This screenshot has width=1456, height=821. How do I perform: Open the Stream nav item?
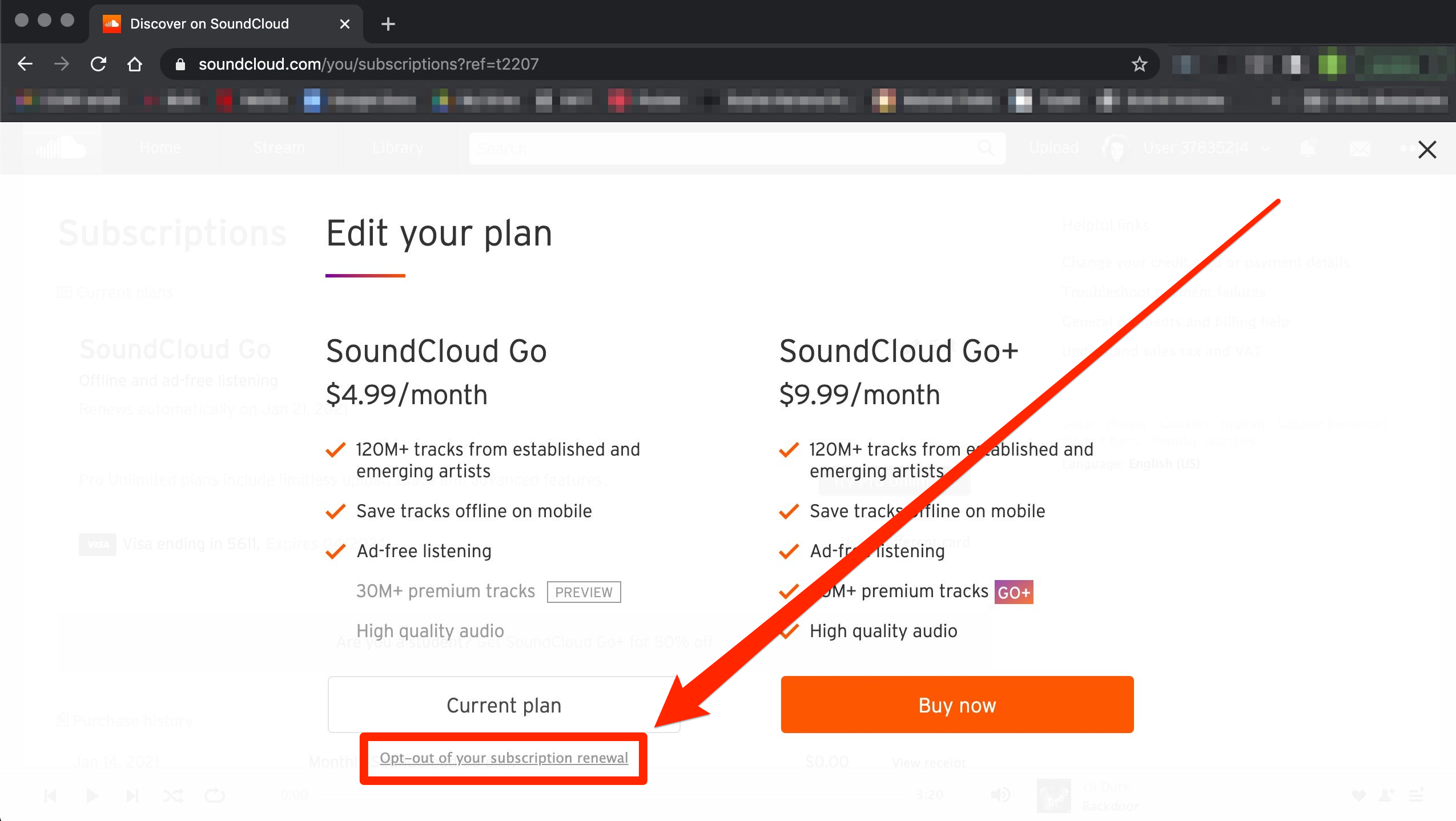[x=279, y=148]
